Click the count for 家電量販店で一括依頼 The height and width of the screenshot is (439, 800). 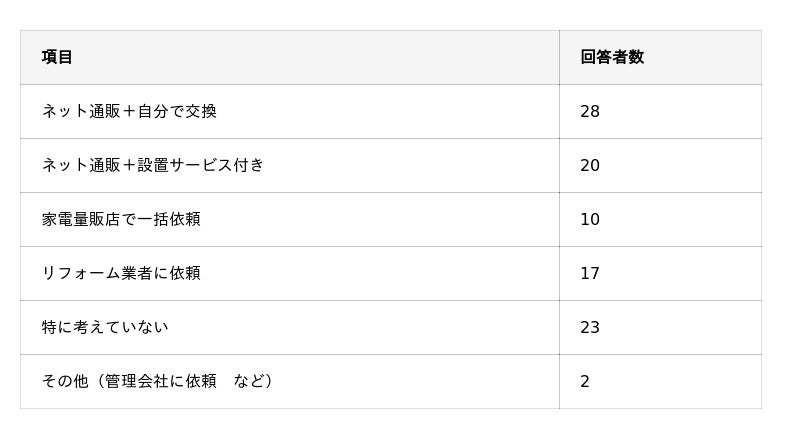(590, 219)
